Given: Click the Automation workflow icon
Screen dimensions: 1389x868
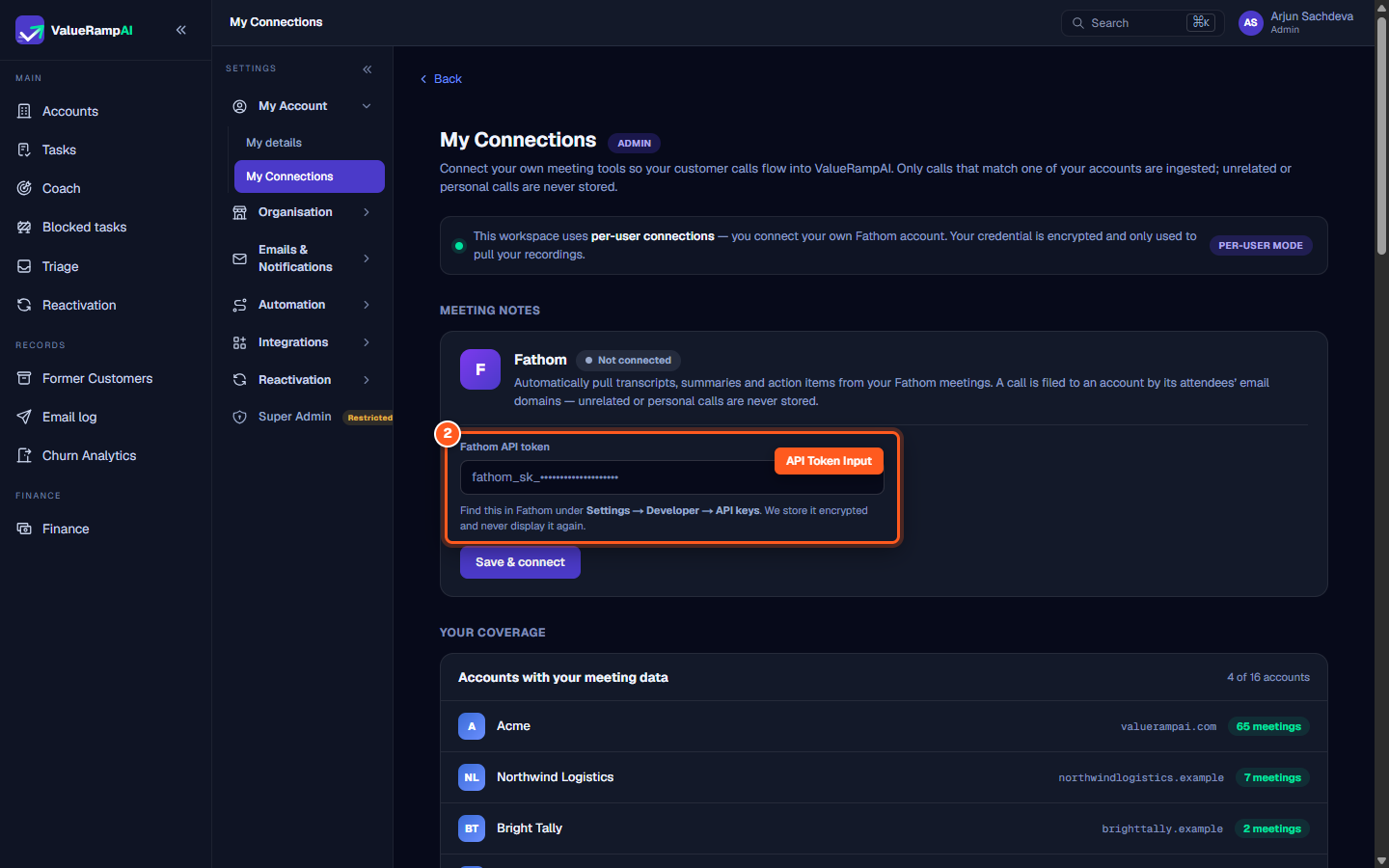Looking at the screenshot, I should pyautogui.click(x=239, y=305).
